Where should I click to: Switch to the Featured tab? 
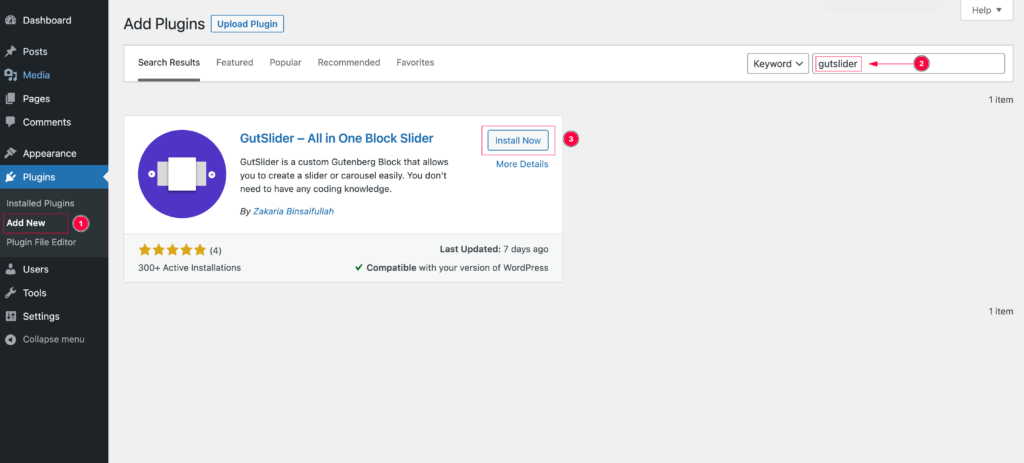234,63
